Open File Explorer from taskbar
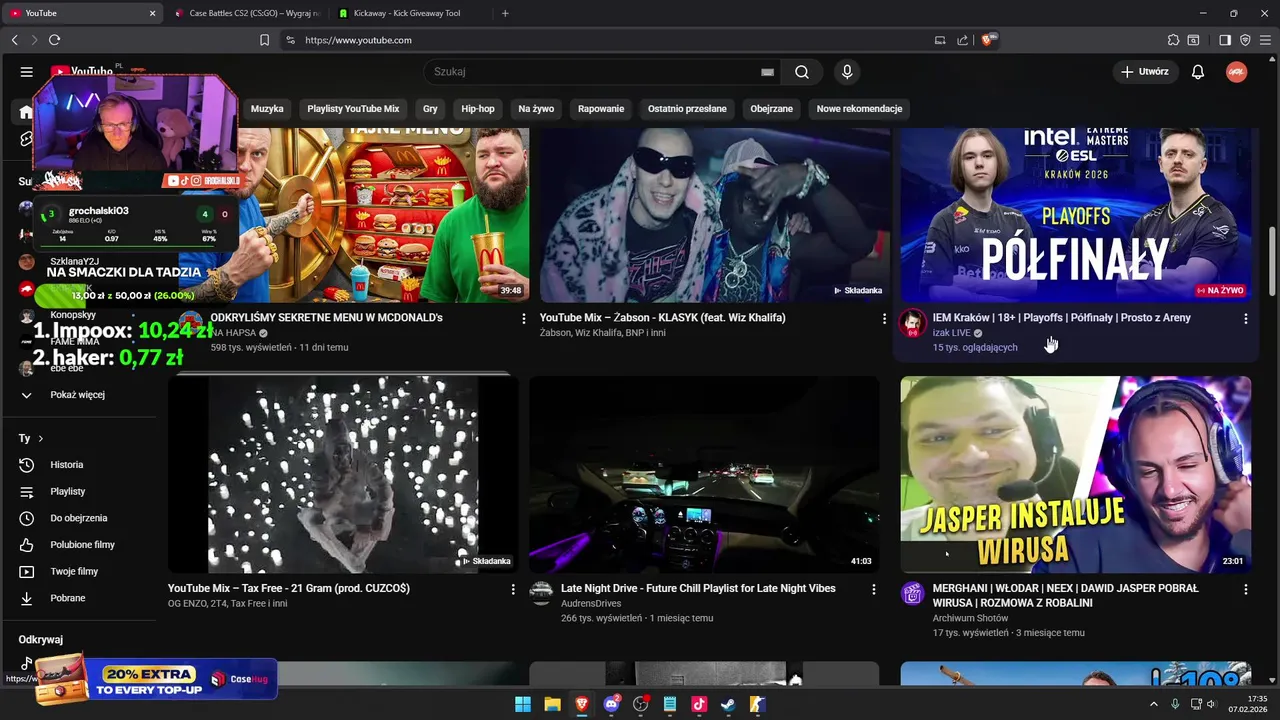This screenshot has width=1280, height=720. pos(552,704)
